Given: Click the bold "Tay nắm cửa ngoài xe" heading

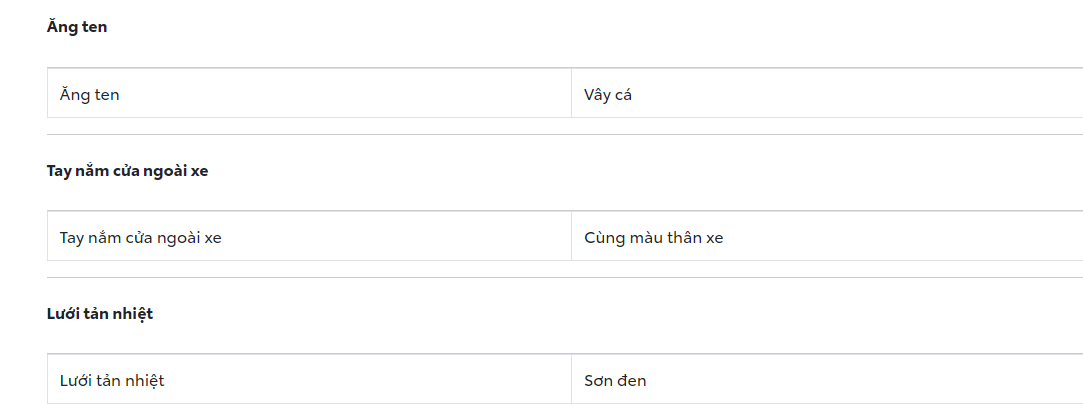Looking at the screenshot, I should [x=127, y=170].
